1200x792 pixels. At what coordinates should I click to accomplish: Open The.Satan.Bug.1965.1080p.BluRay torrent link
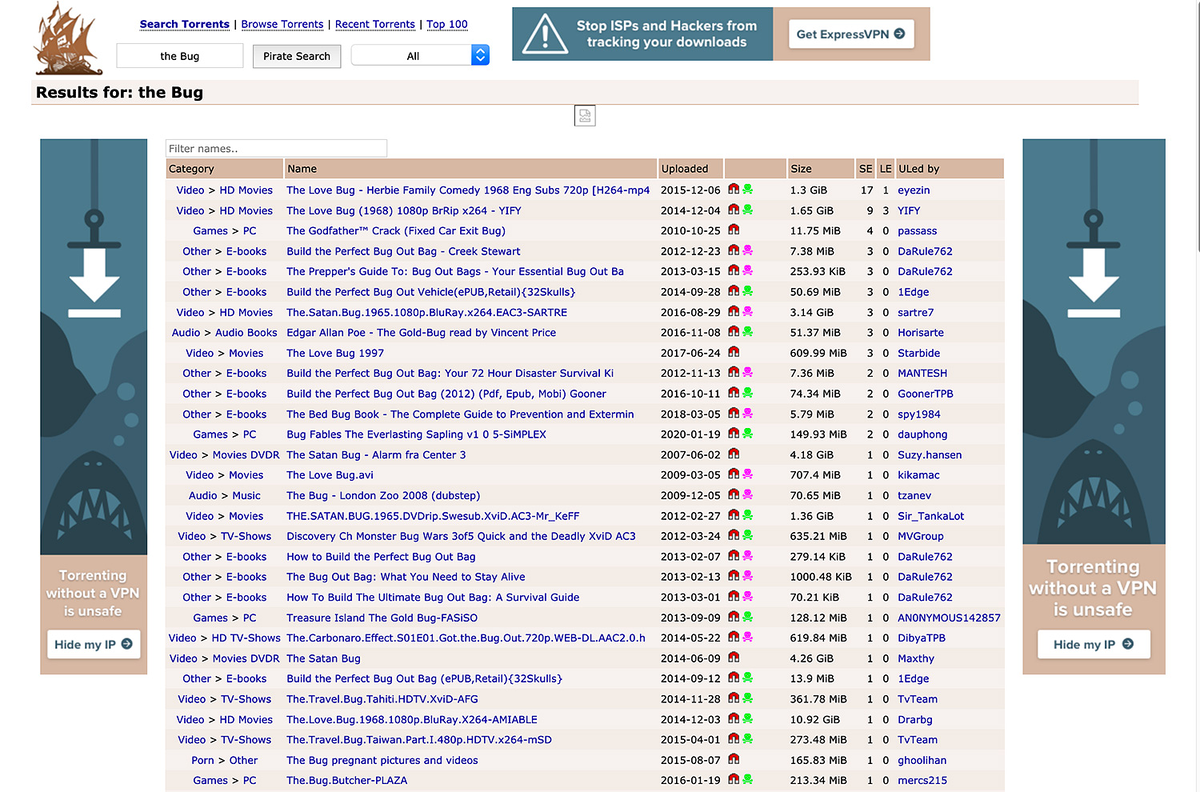pyautogui.click(x=427, y=312)
